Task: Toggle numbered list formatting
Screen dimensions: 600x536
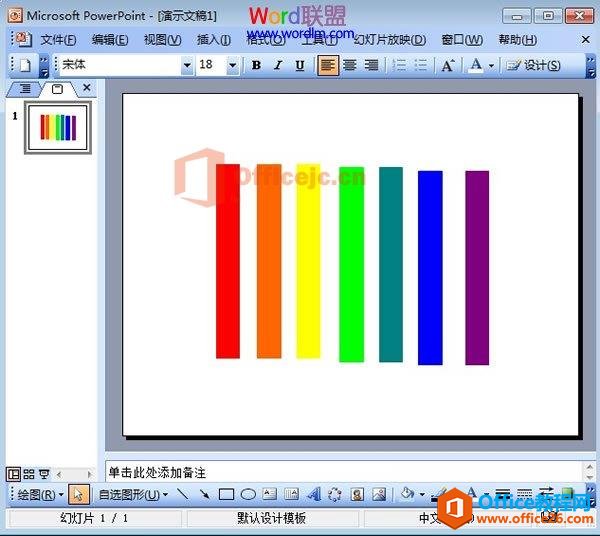Action: click(x=399, y=65)
